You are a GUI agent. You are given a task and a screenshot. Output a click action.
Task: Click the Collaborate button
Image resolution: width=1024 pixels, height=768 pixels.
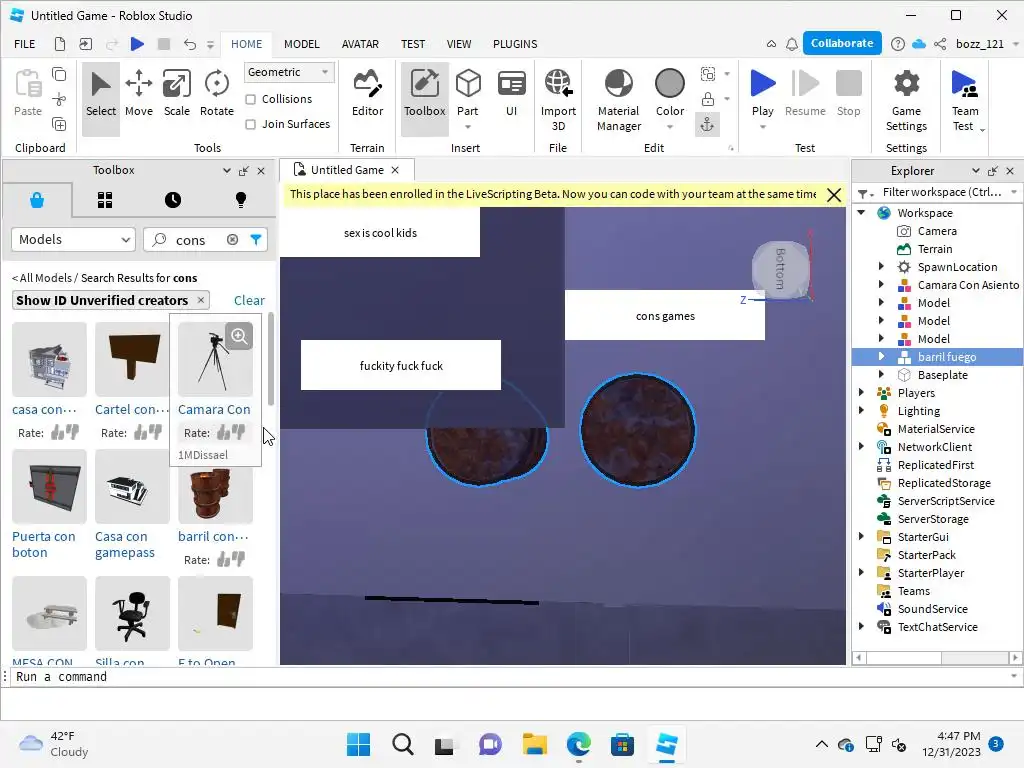coord(842,43)
